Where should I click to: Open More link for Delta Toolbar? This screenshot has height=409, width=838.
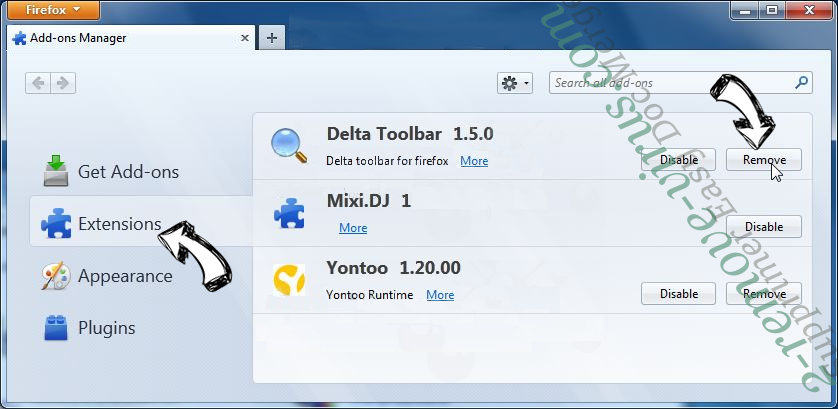point(474,161)
